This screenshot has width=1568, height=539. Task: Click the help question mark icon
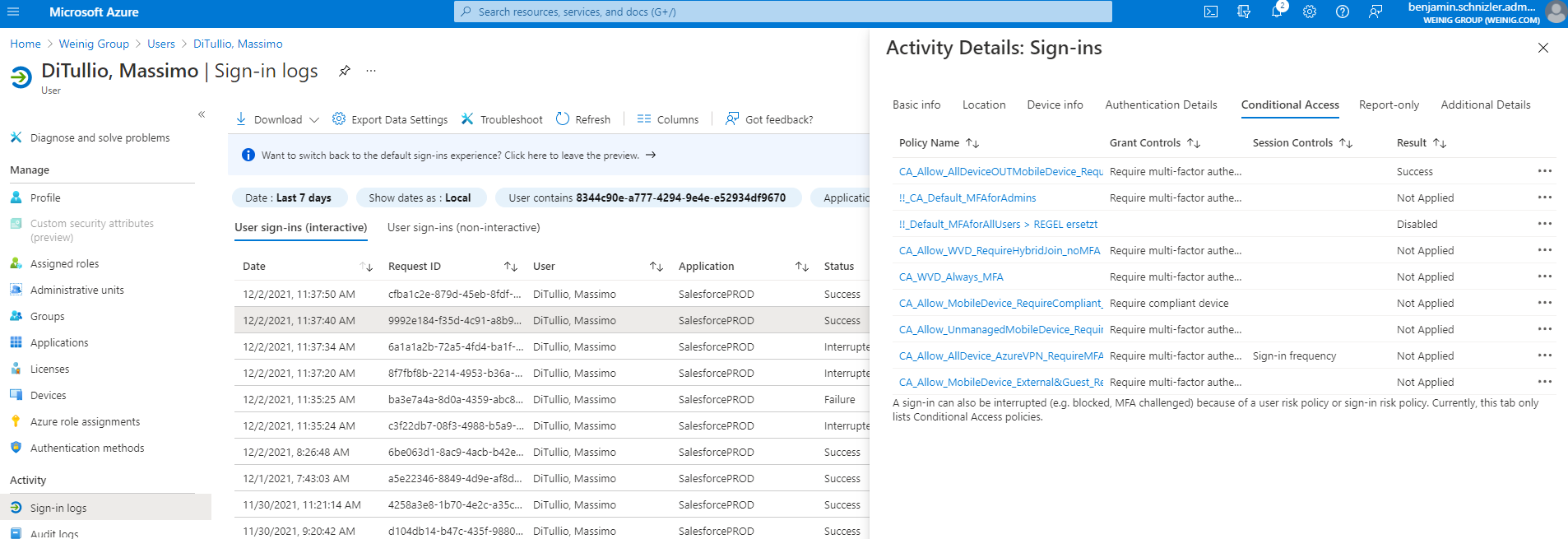1343,12
